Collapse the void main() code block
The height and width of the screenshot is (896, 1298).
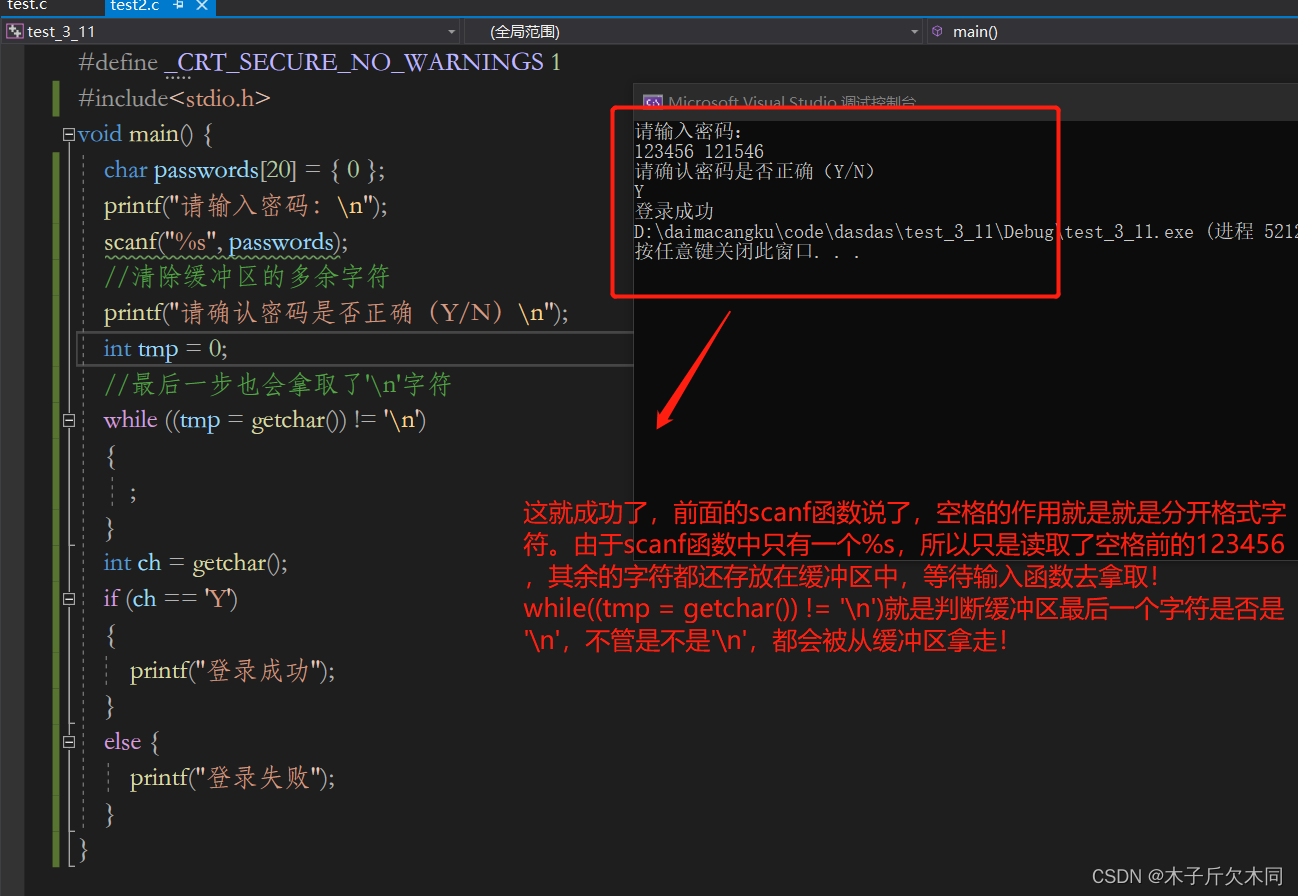click(68, 135)
